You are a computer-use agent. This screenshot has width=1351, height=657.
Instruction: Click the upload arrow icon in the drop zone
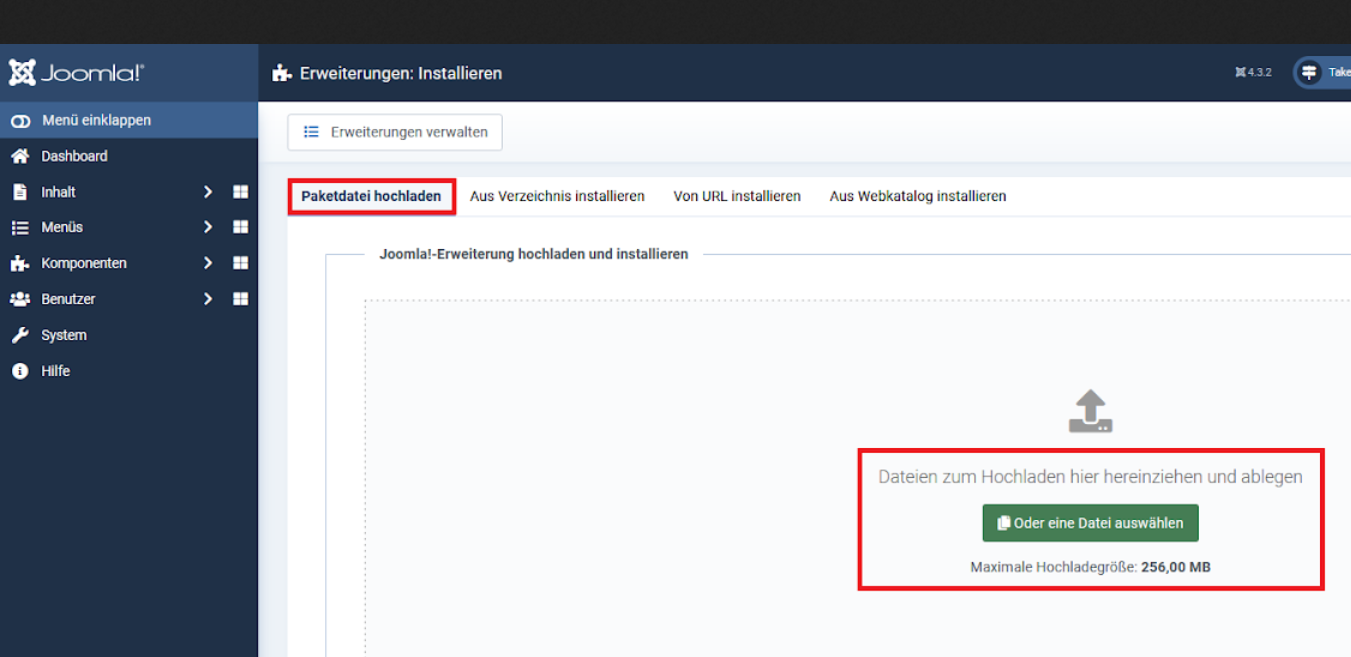(1090, 410)
